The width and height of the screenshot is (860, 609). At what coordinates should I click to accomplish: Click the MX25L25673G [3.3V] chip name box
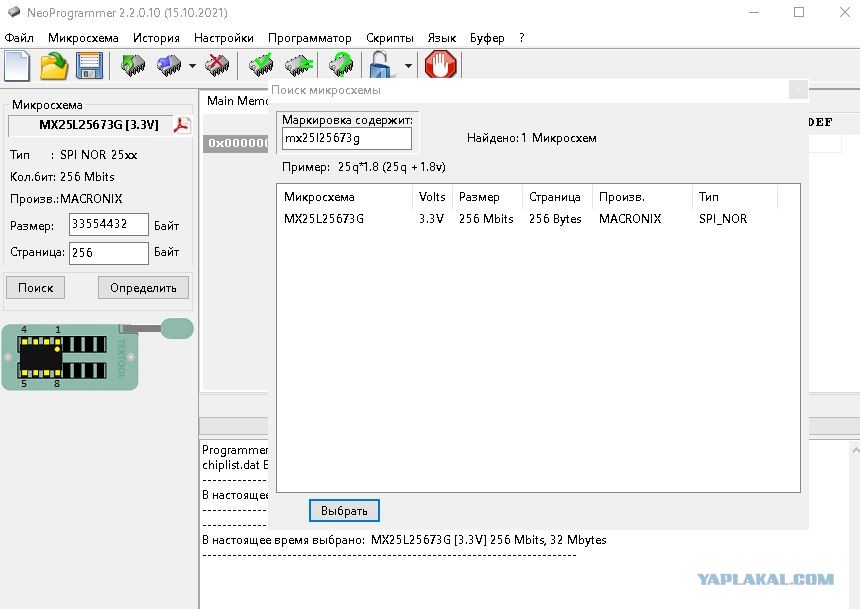point(91,125)
